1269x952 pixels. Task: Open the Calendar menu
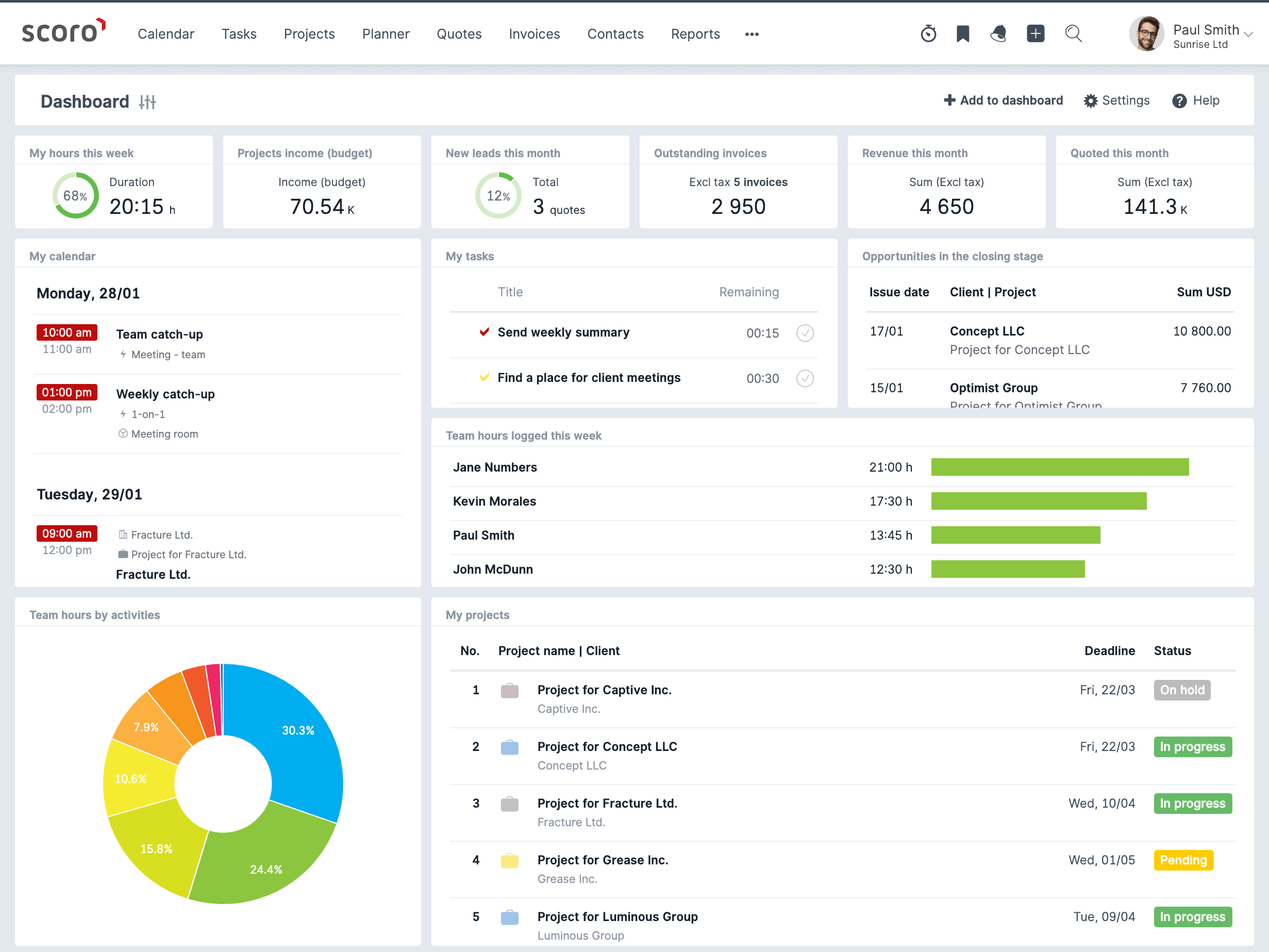pyautogui.click(x=166, y=34)
